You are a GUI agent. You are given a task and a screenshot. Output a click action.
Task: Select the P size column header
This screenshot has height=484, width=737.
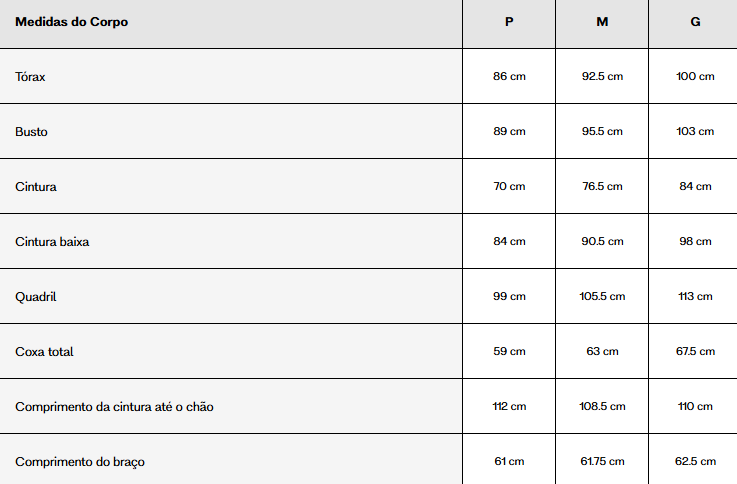(509, 22)
